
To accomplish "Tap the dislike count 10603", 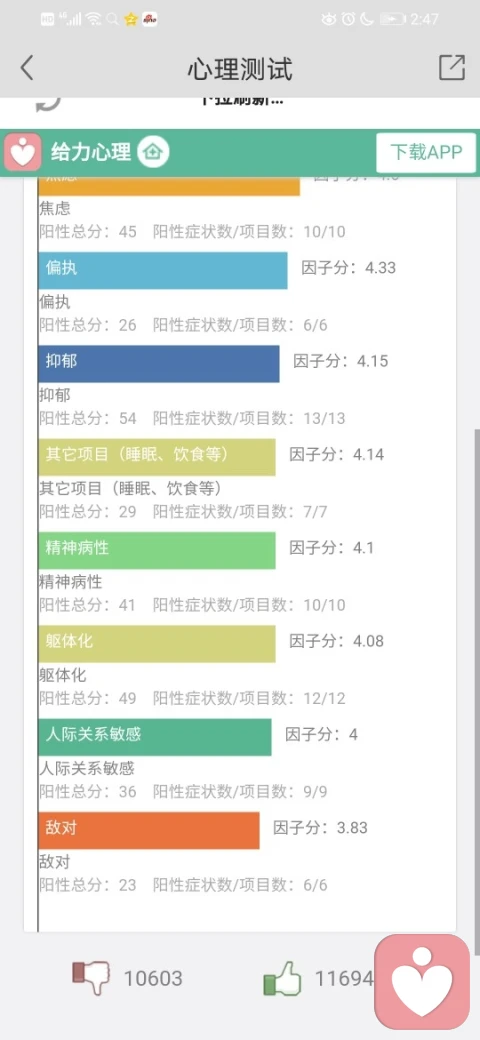I will tap(153, 978).
